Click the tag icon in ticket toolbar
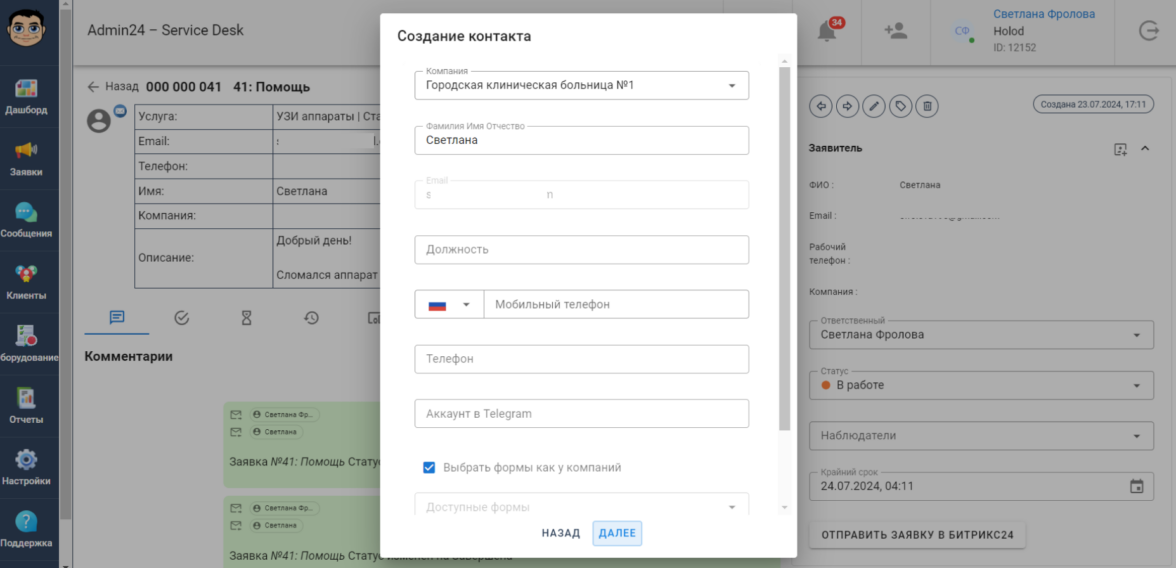1176x568 pixels. click(900, 105)
